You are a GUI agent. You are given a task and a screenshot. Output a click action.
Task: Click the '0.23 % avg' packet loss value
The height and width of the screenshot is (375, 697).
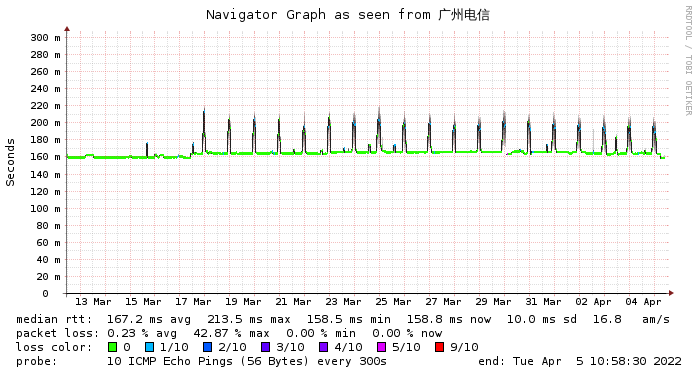(142, 333)
